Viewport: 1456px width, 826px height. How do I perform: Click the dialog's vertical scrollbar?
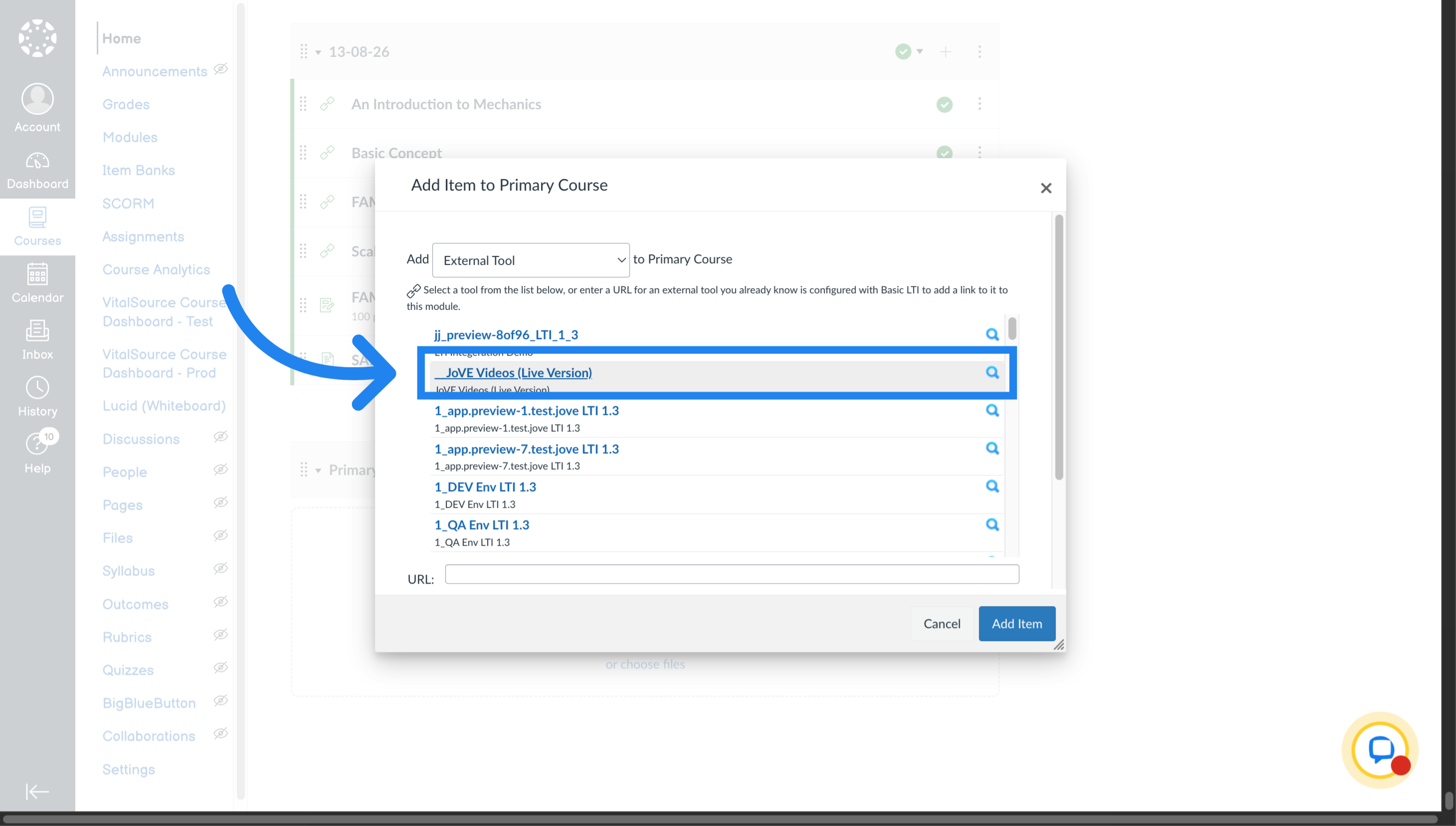[x=1059, y=347]
